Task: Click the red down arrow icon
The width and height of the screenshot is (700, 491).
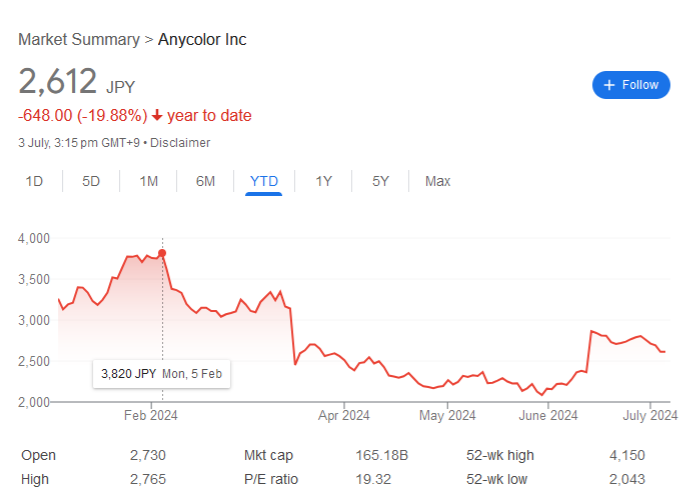Action: pyautogui.click(x=157, y=116)
